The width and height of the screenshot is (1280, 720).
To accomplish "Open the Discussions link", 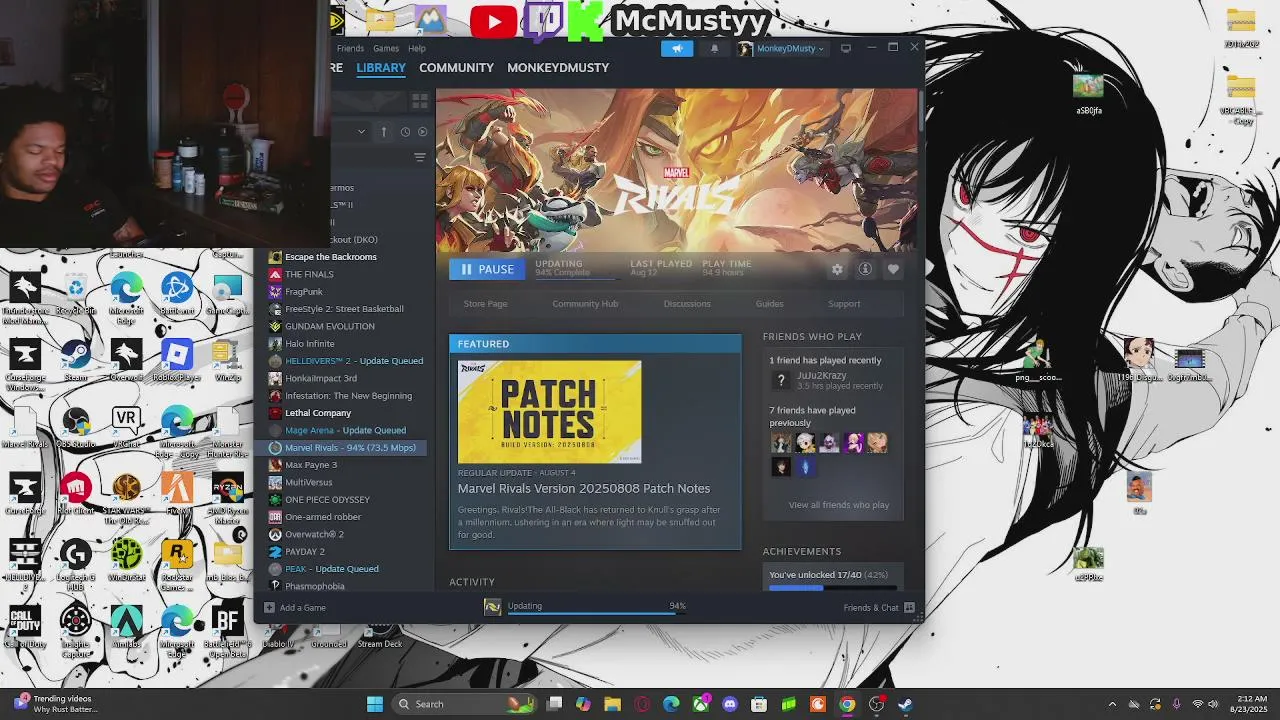I will coord(687,303).
